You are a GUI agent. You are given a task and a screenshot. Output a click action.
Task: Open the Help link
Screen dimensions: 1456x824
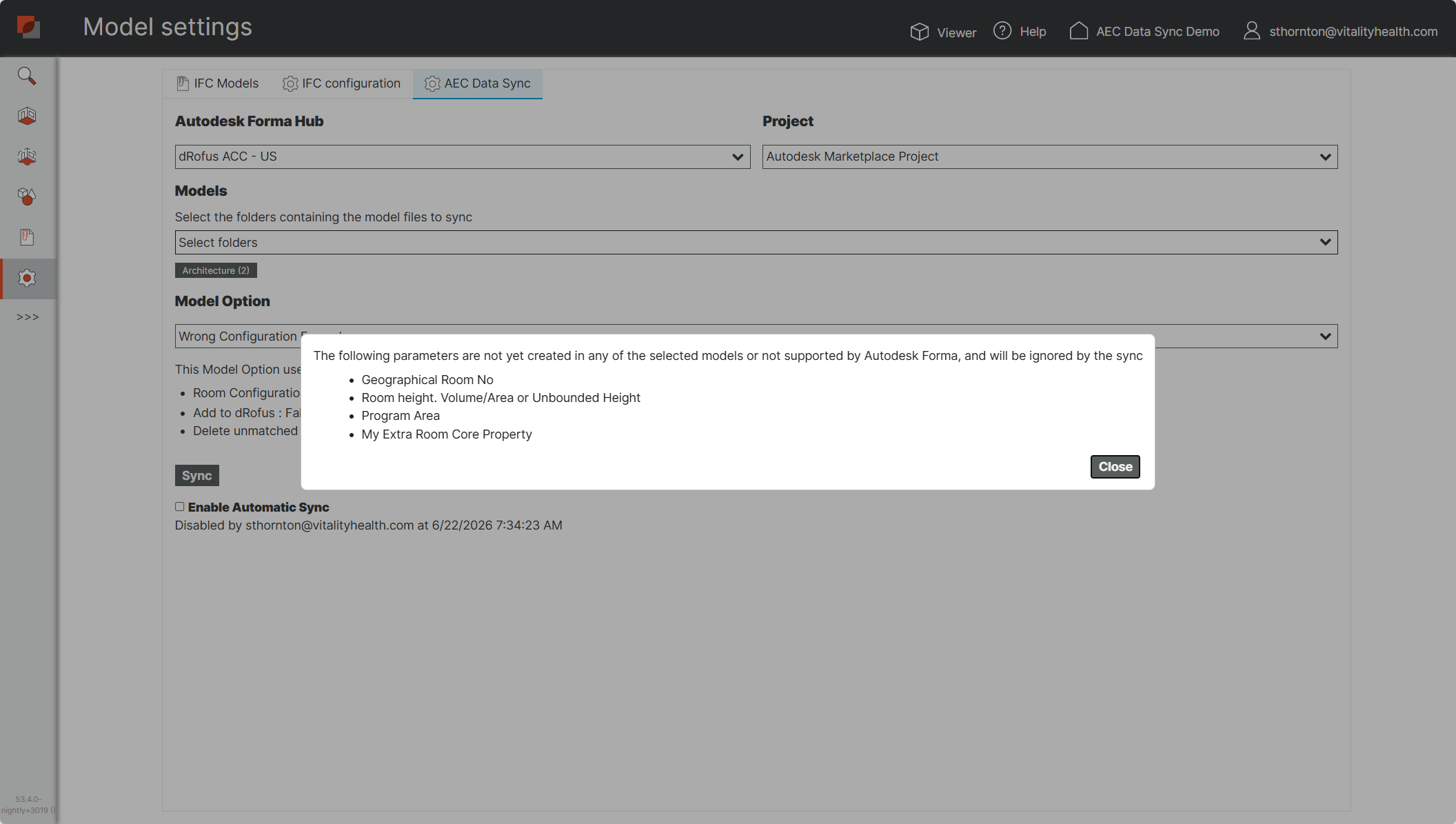point(1033,32)
